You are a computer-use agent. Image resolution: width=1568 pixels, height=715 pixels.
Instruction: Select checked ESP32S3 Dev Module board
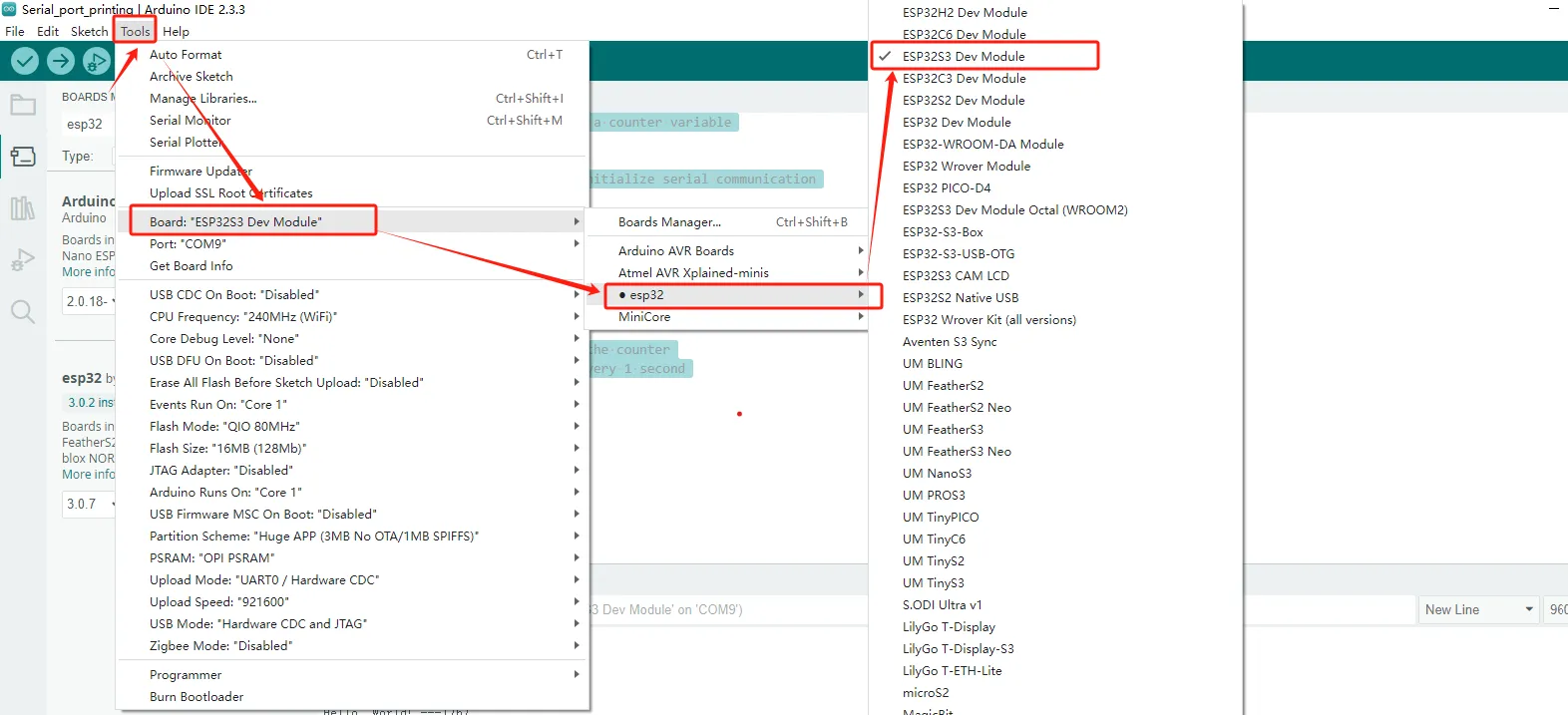1056,57
